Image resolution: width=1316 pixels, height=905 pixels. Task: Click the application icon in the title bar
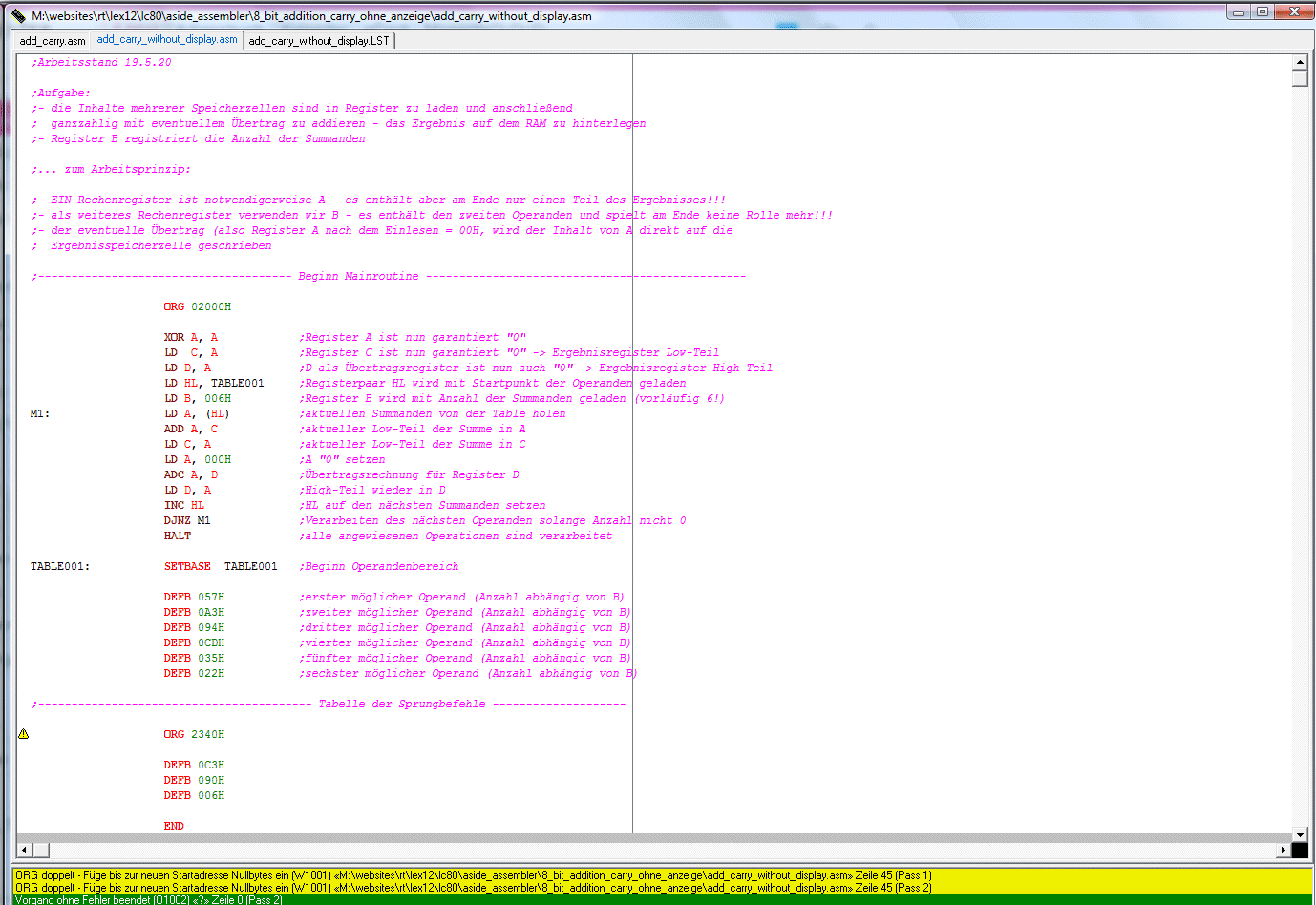(x=18, y=15)
